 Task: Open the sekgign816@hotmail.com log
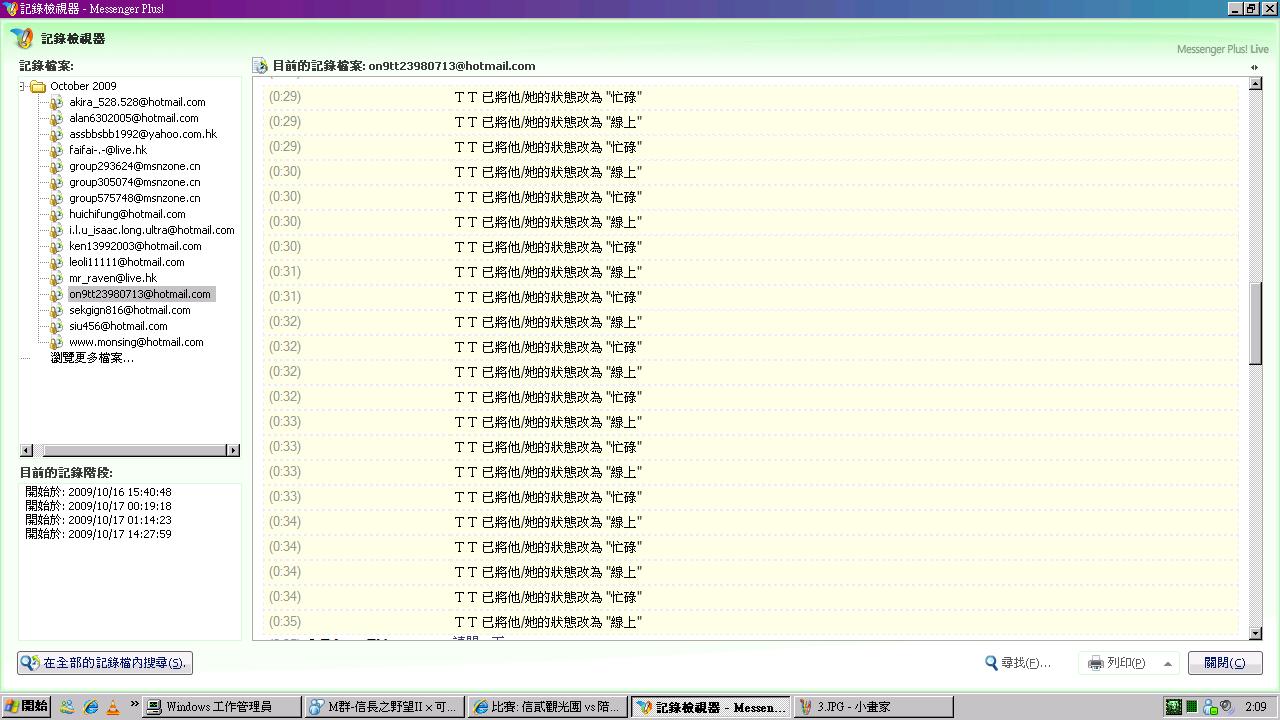pyautogui.click(x=130, y=310)
